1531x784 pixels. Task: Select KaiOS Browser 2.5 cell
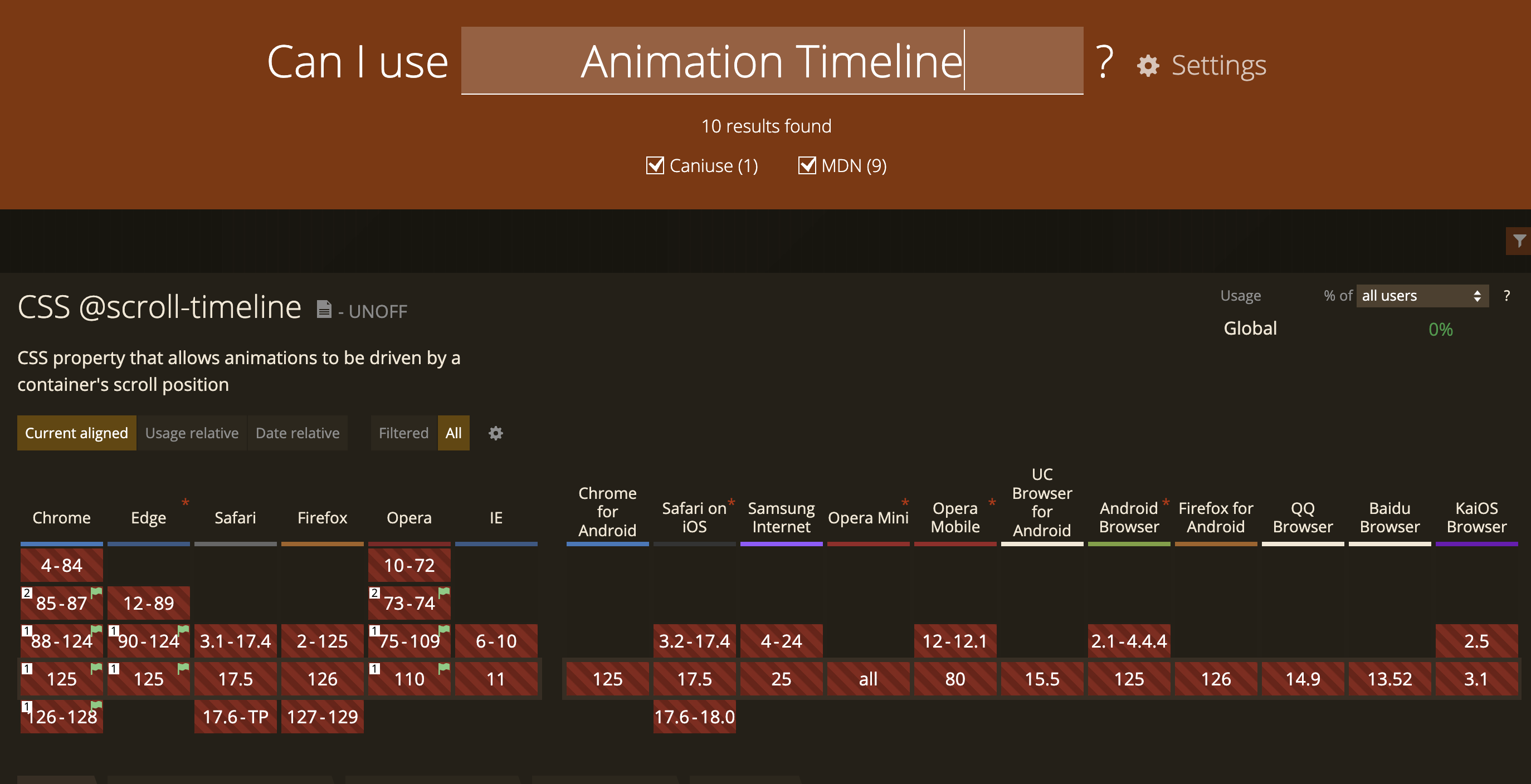(1476, 641)
